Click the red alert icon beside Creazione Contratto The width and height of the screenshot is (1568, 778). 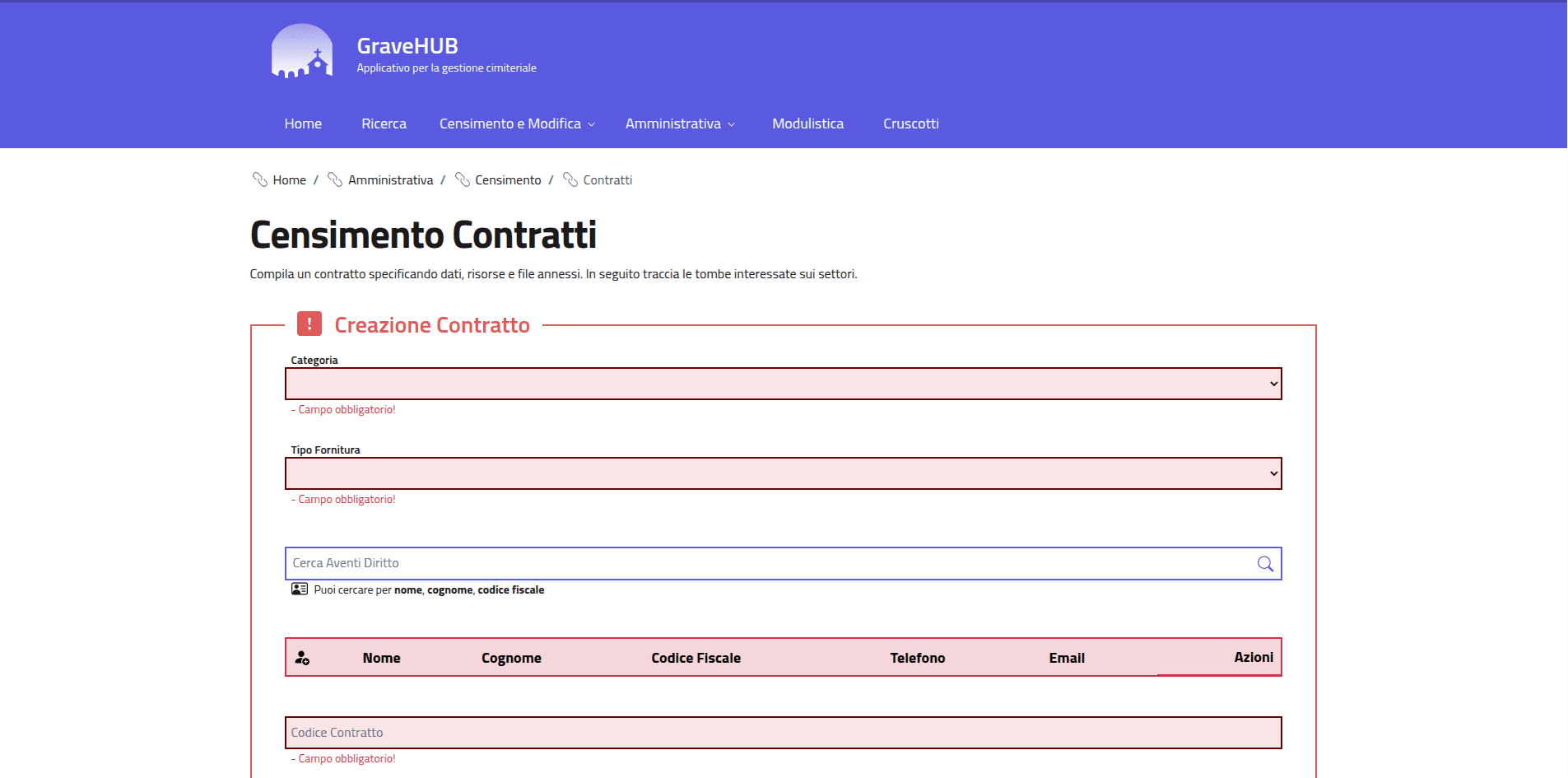pos(309,324)
